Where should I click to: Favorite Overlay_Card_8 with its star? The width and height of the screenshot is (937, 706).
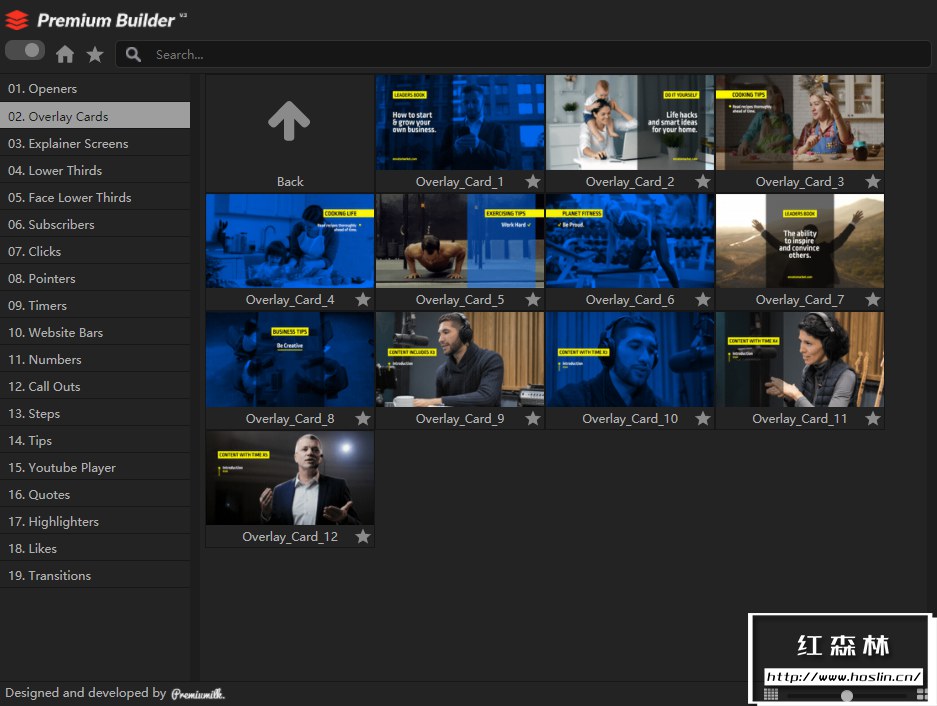(363, 418)
